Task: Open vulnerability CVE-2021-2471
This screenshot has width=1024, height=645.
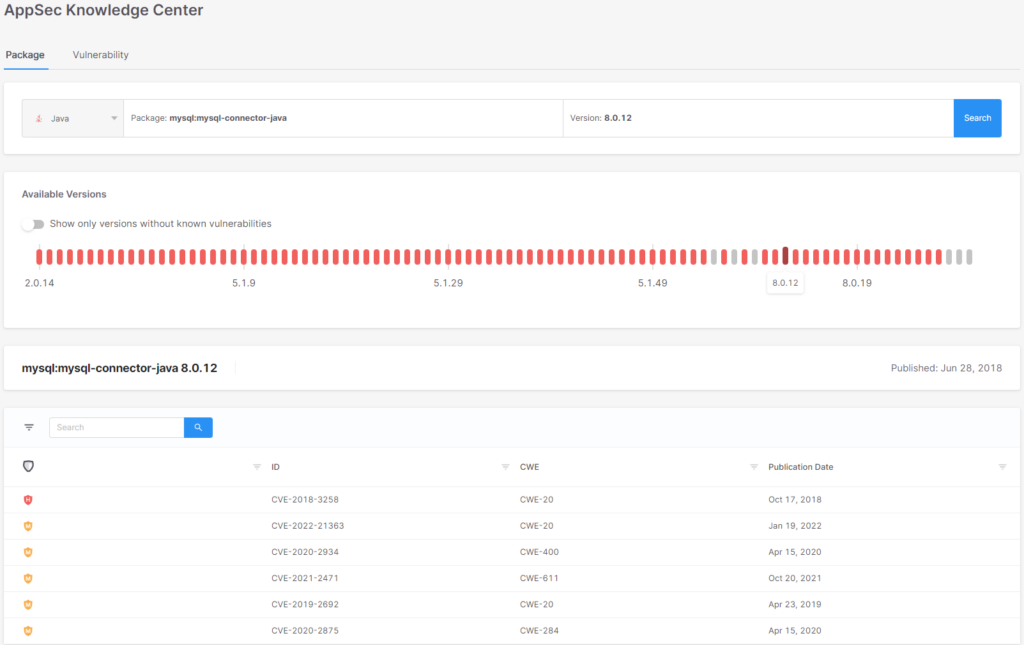Action: point(305,578)
